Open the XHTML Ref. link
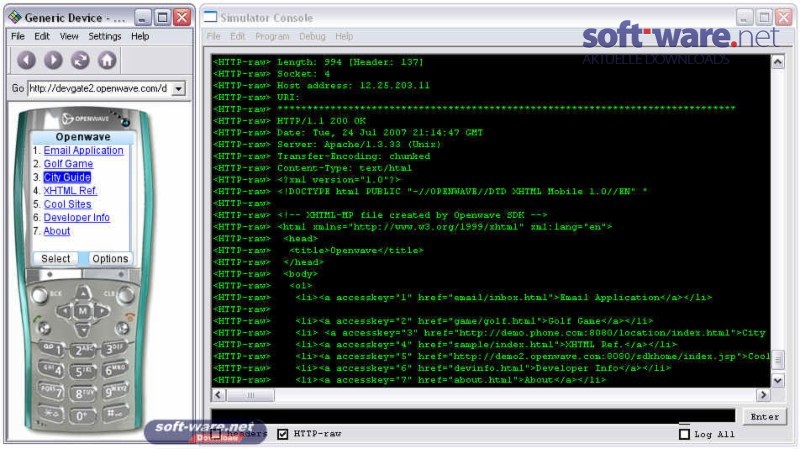 [70, 190]
